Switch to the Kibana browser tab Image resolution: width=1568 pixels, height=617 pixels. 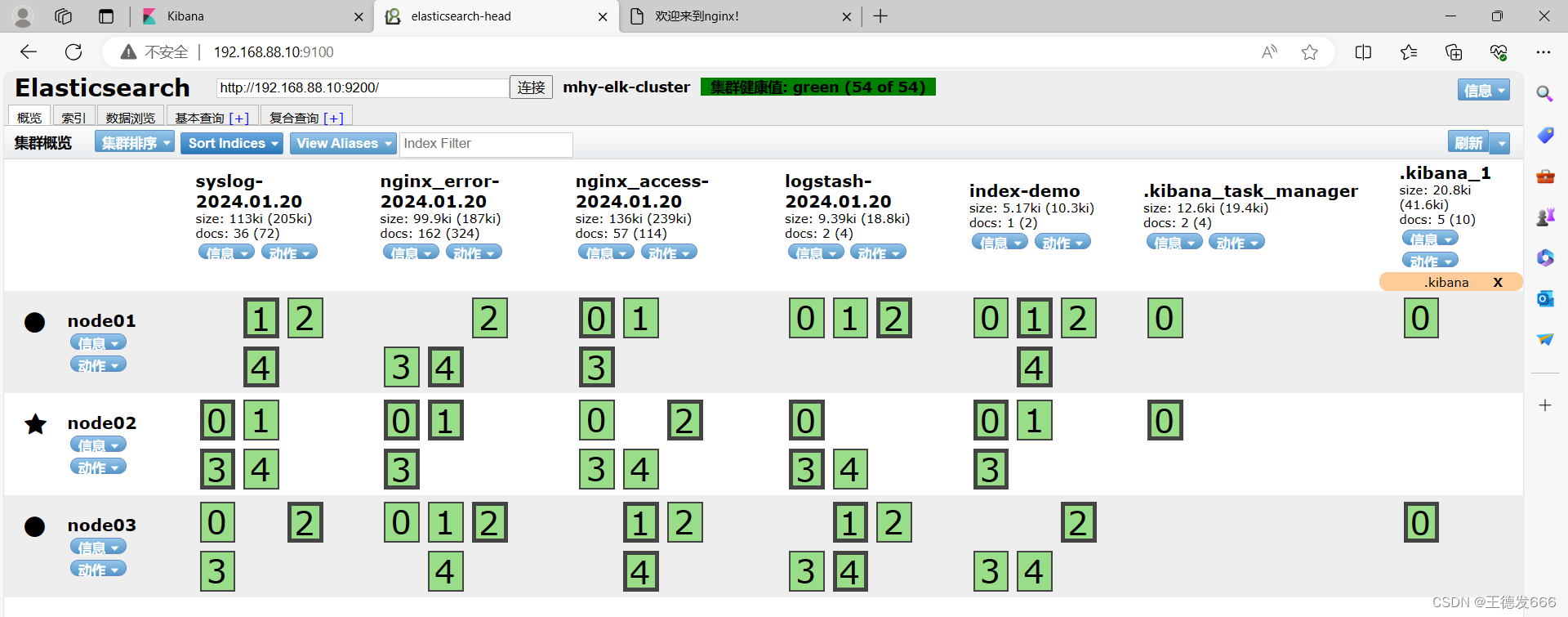pyautogui.click(x=253, y=16)
